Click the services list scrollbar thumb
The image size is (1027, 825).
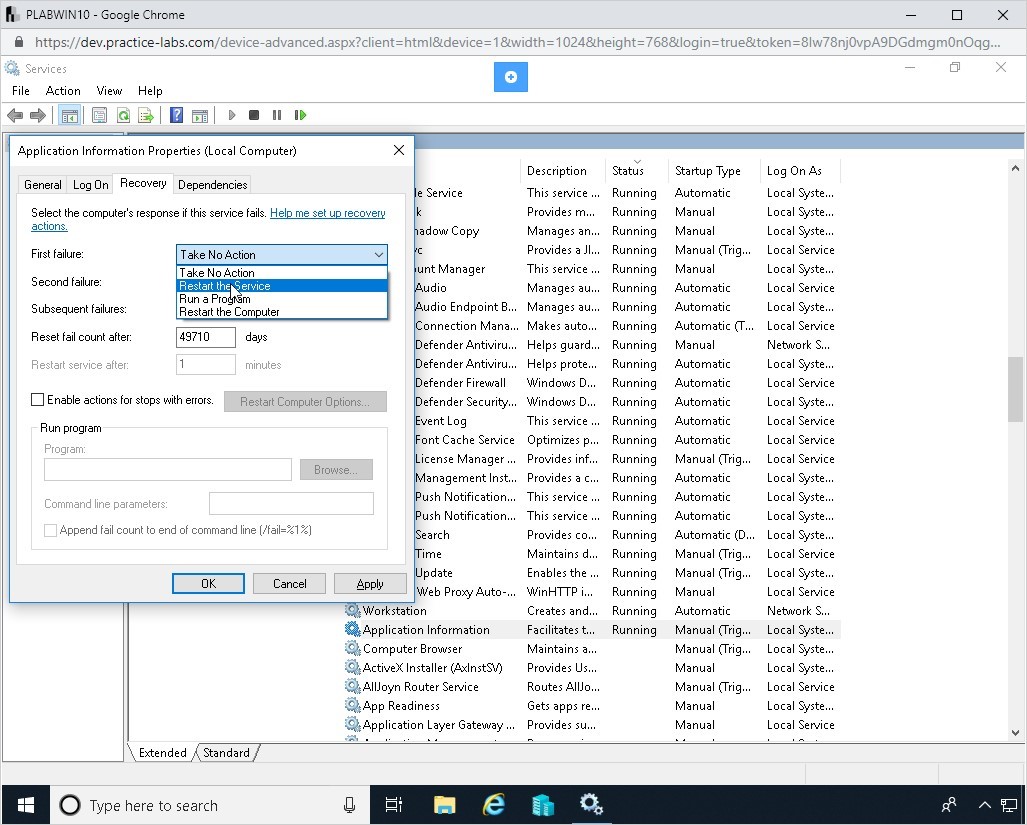1015,389
